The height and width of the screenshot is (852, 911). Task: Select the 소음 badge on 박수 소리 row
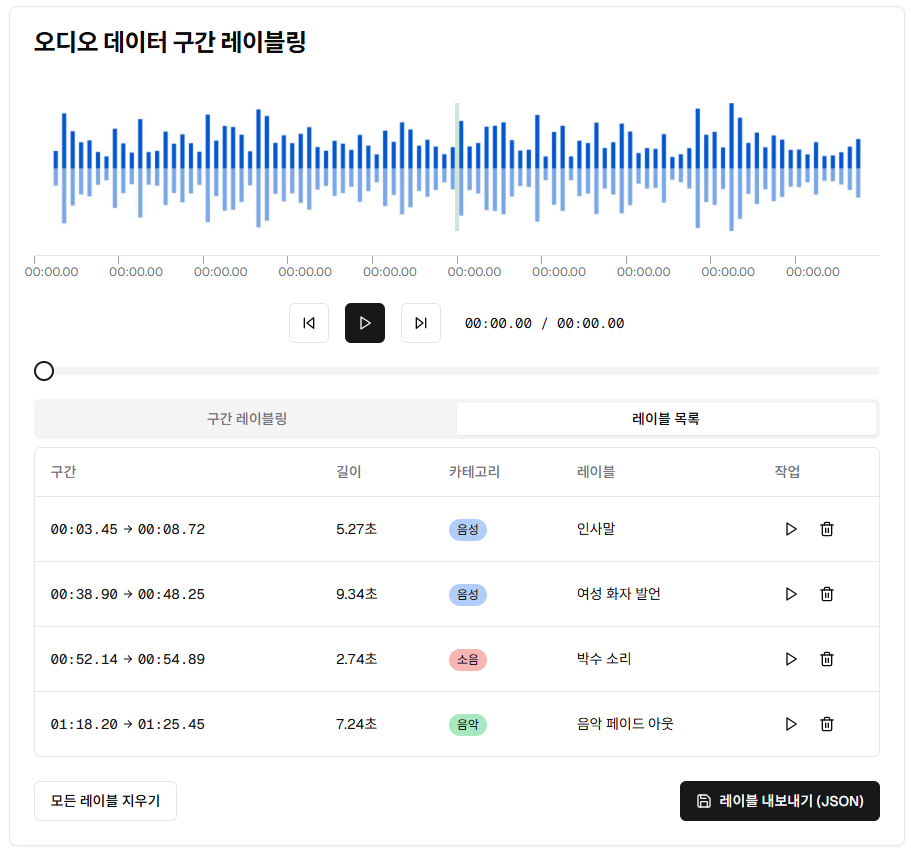coord(467,658)
